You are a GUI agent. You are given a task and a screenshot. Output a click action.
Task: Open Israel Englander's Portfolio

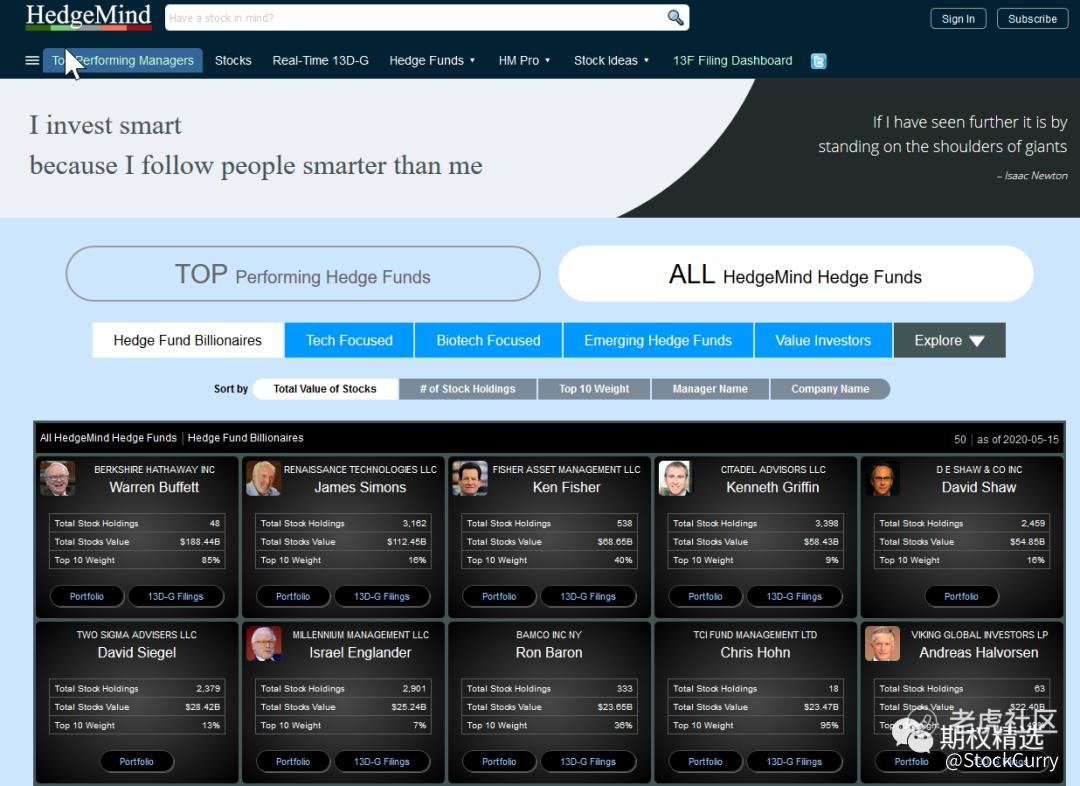[293, 762]
